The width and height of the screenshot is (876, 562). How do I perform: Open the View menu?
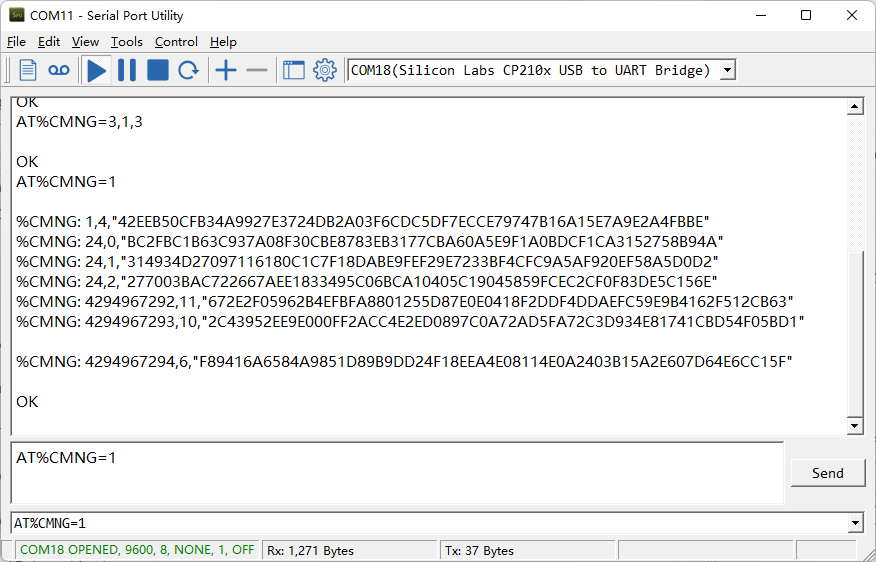click(x=85, y=42)
